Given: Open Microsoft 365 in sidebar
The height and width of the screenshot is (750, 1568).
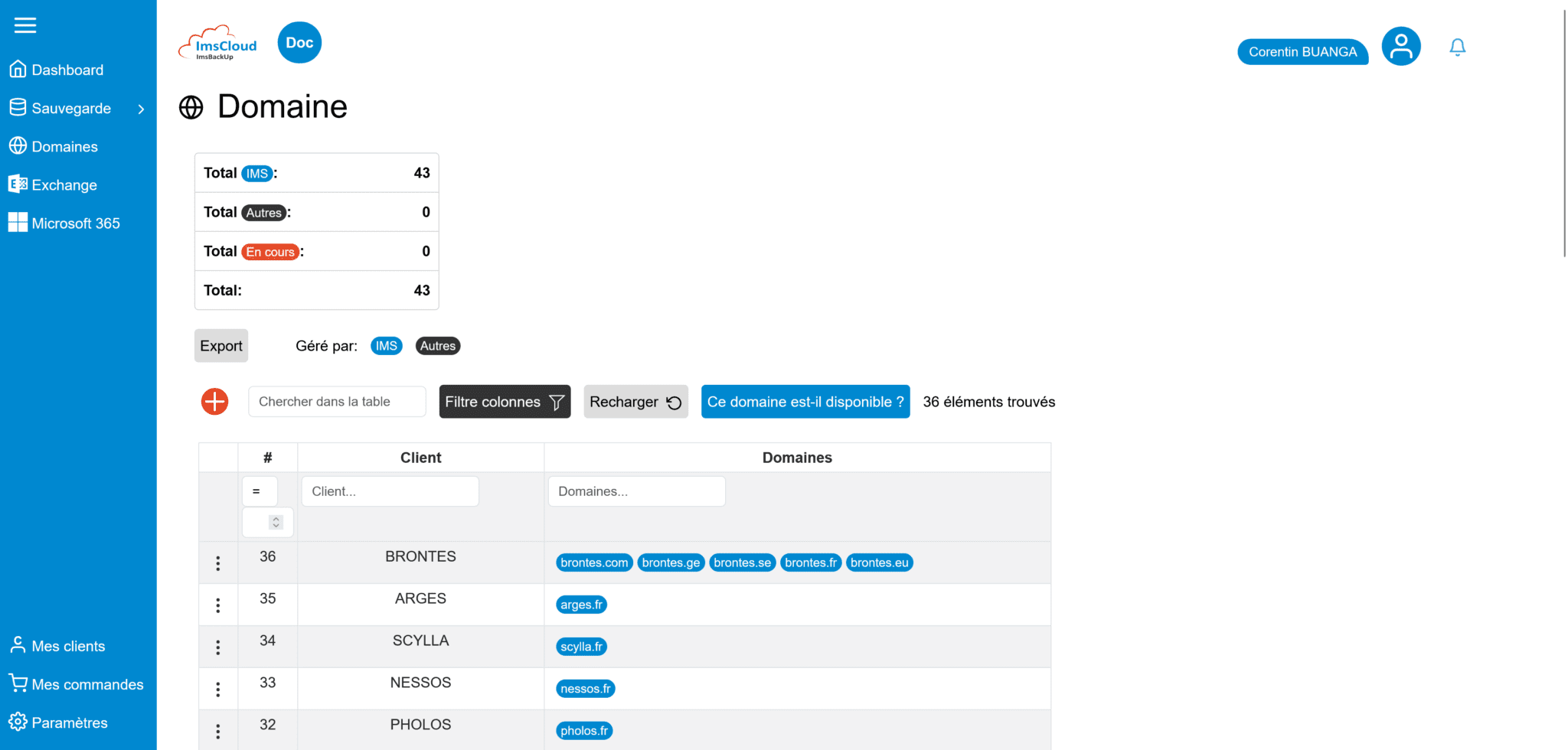Looking at the screenshot, I should (75, 223).
